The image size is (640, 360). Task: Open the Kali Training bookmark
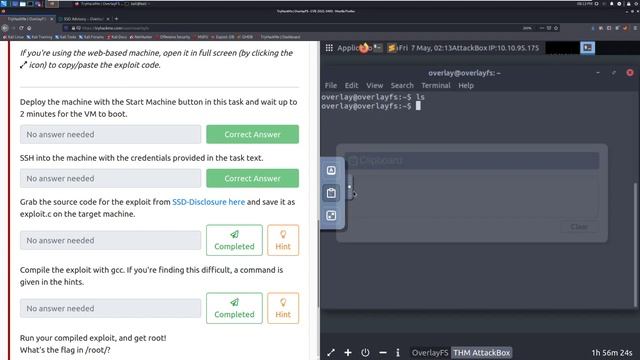(40, 37)
